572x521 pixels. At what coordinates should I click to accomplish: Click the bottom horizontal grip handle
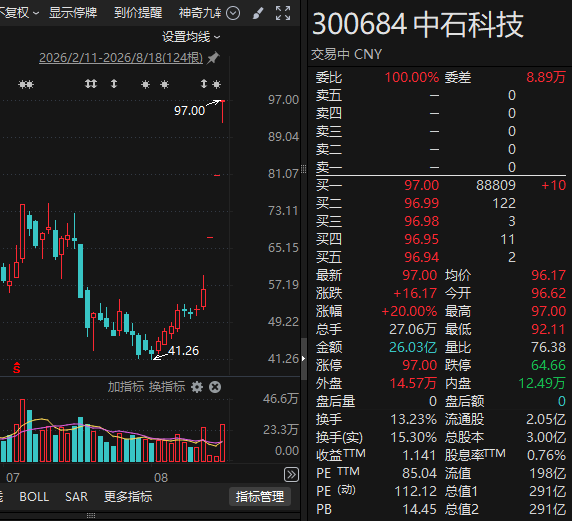pos(91,516)
